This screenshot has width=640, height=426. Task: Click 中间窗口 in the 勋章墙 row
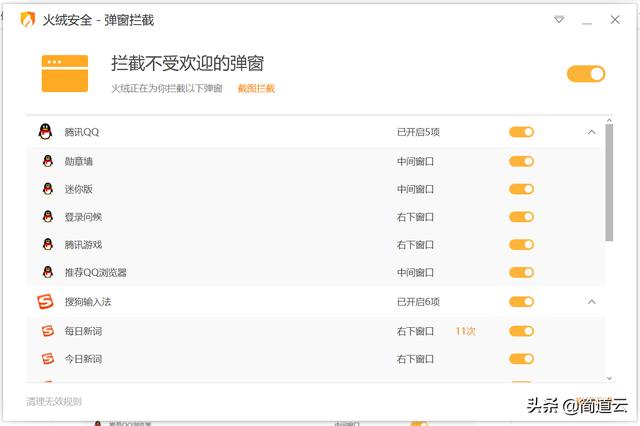(x=415, y=161)
